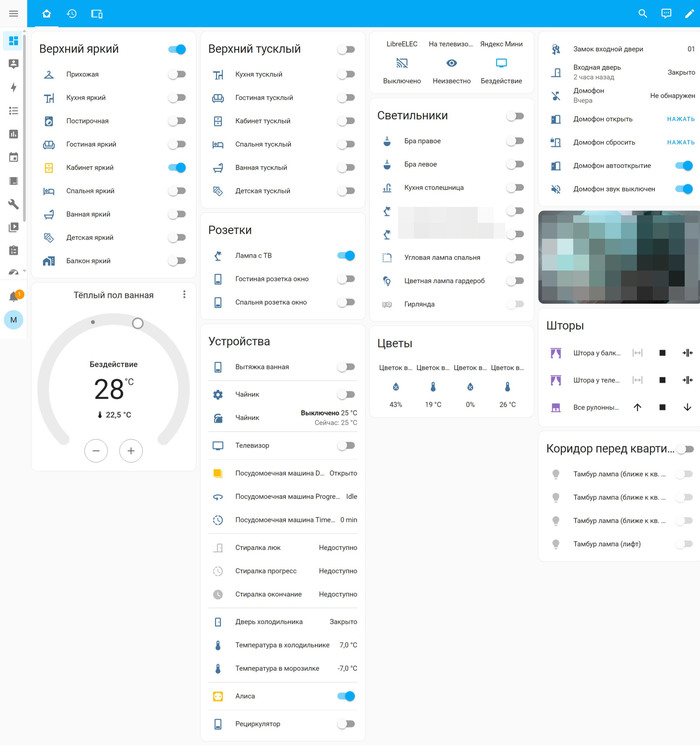Toggle the Кабинет яркий light switch

click(x=177, y=168)
